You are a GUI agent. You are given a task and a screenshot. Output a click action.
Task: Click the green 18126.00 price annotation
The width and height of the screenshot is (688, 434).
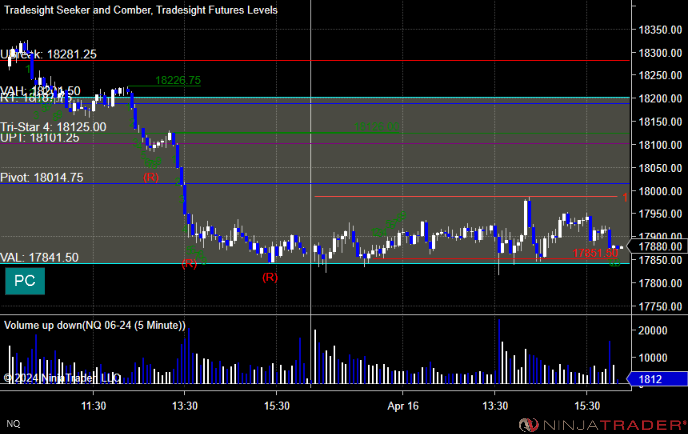coord(376,127)
